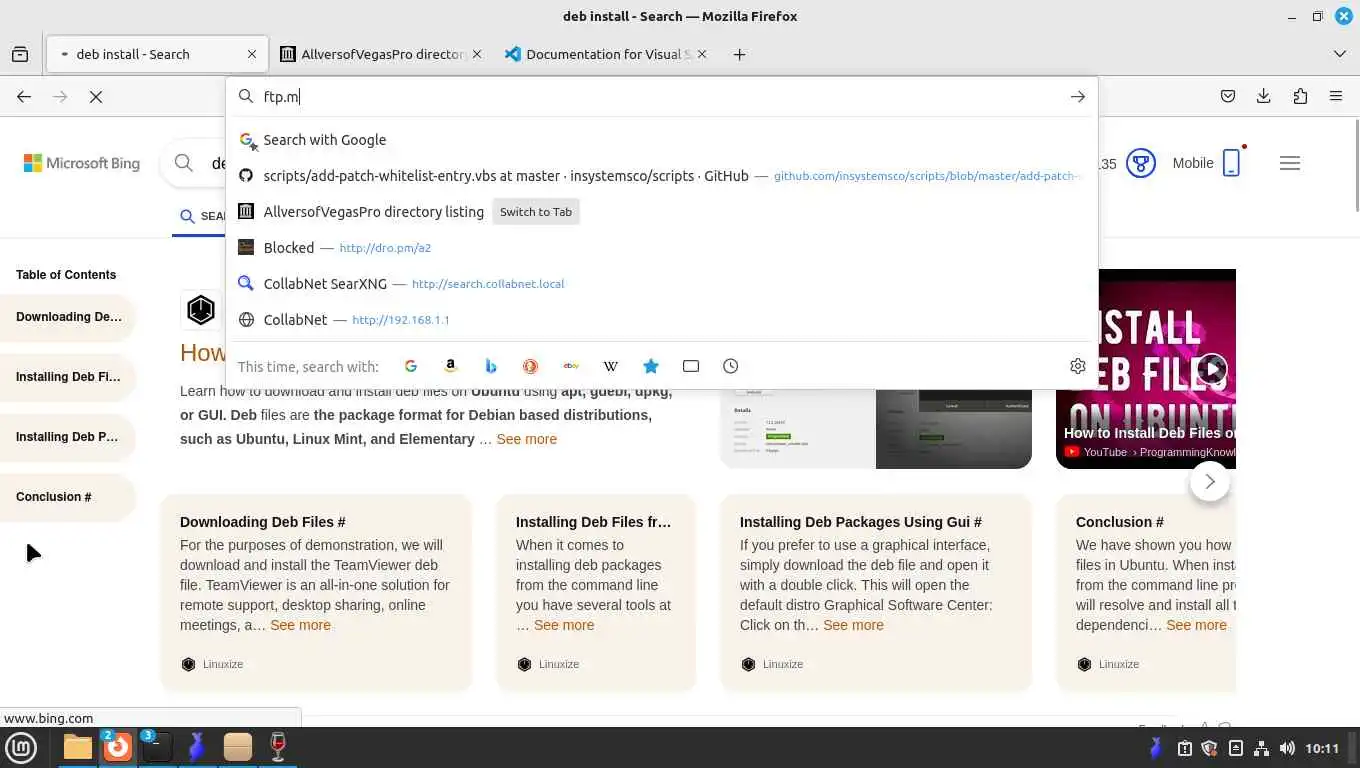Image resolution: width=1360 pixels, height=768 pixels.
Task: Switch to AllversofVegasPro directory tab
Action: (383, 54)
